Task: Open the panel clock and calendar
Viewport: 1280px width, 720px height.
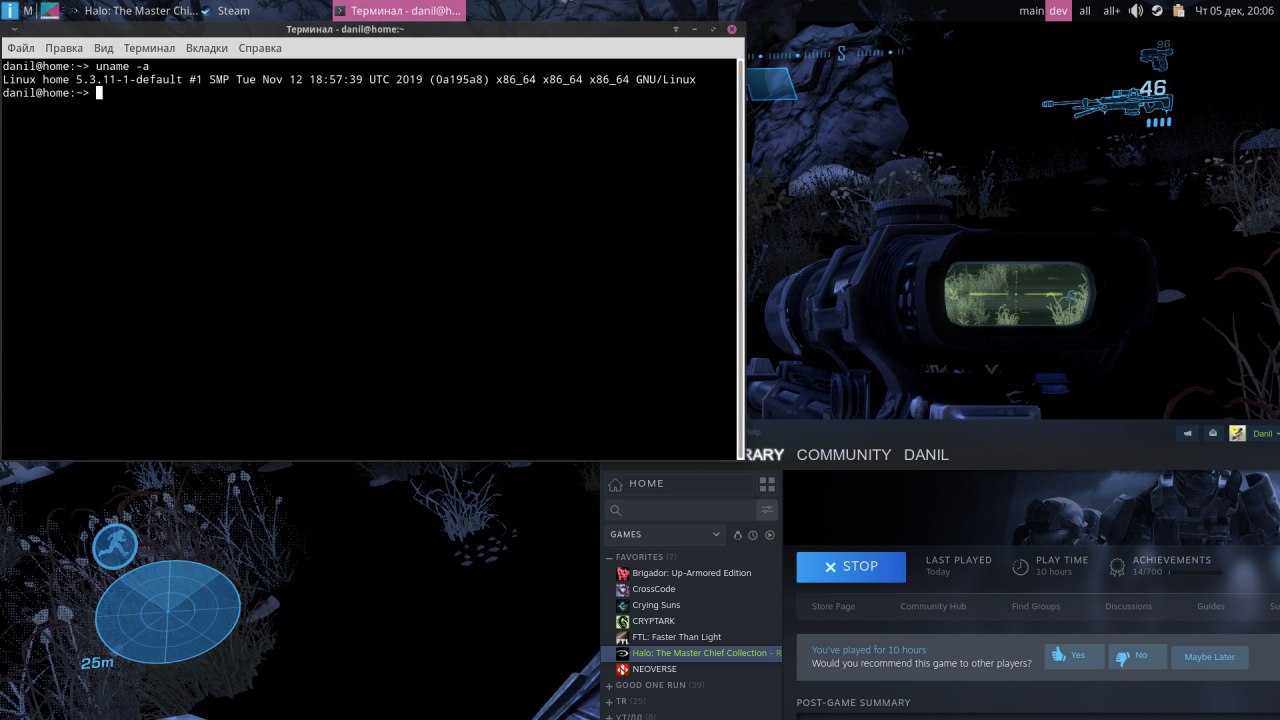Action: (1234, 11)
